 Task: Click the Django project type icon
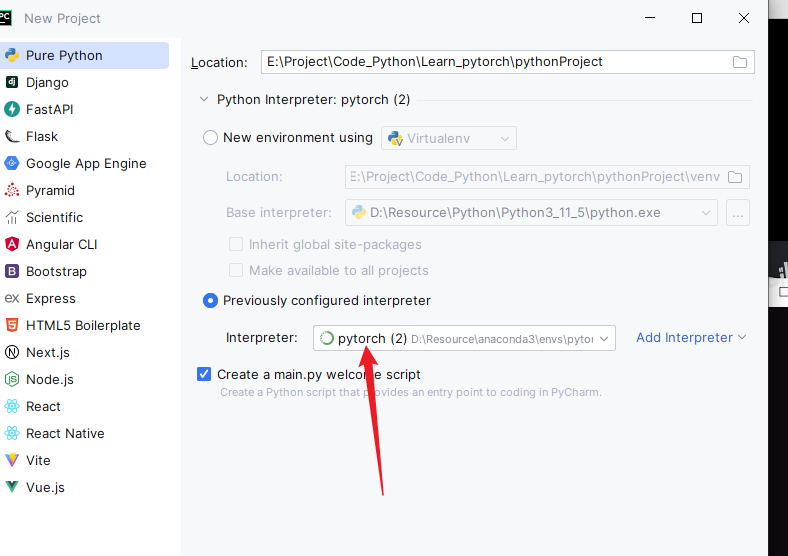pos(12,82)
